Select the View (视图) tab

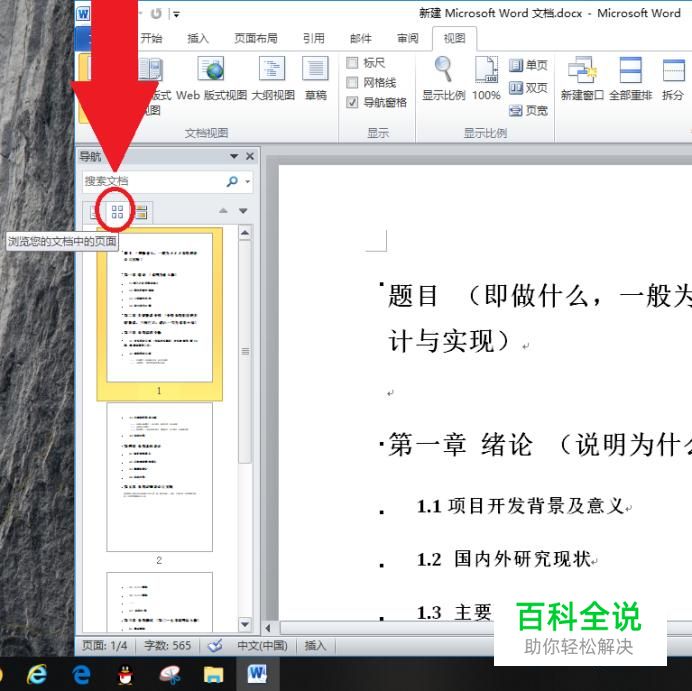454,39
